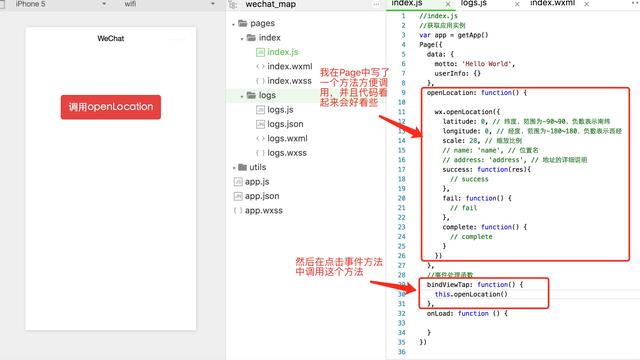Close the logs.js editor tab
The image size is (640, 360).
tap(517, 4)
